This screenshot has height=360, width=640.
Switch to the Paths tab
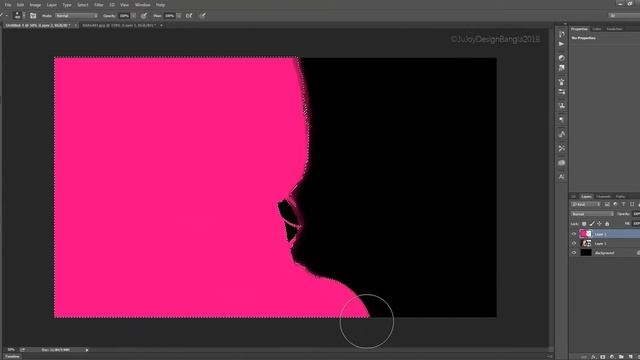(x=620, y=196)
